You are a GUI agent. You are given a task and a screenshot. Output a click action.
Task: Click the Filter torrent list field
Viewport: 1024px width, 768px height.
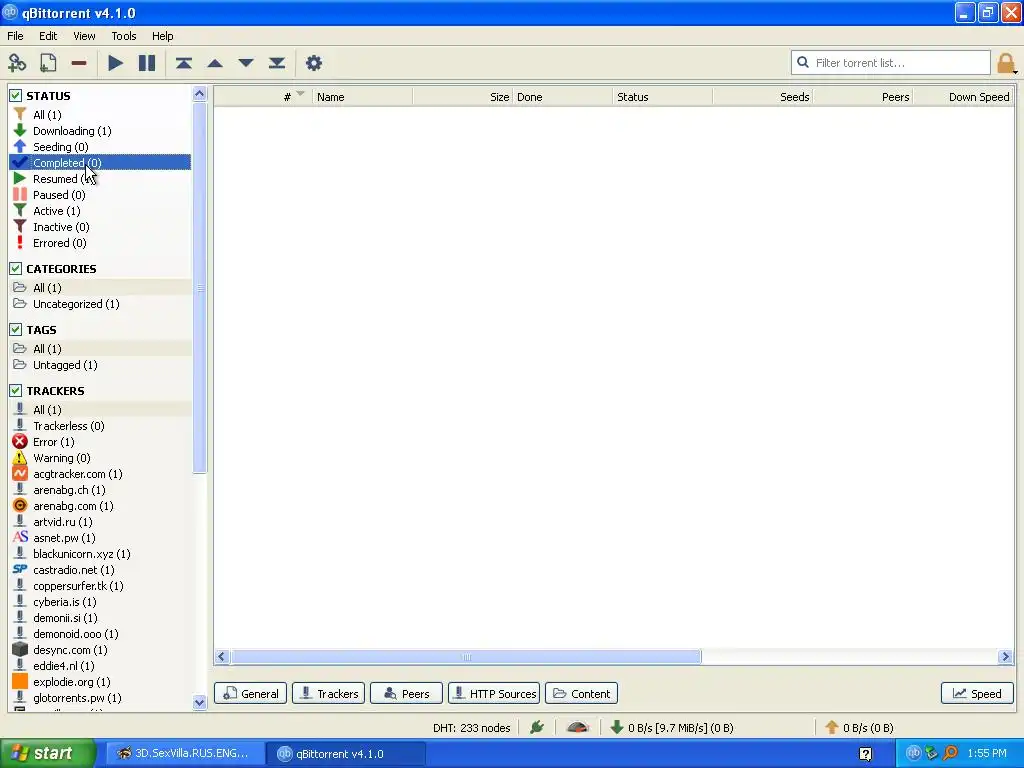click(x=891, y=63)
